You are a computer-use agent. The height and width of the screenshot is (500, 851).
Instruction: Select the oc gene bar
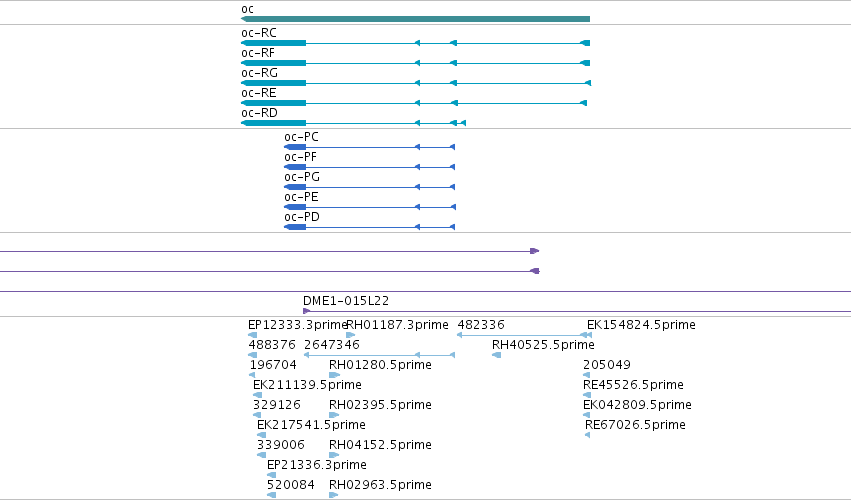click(x=415, y=19)
